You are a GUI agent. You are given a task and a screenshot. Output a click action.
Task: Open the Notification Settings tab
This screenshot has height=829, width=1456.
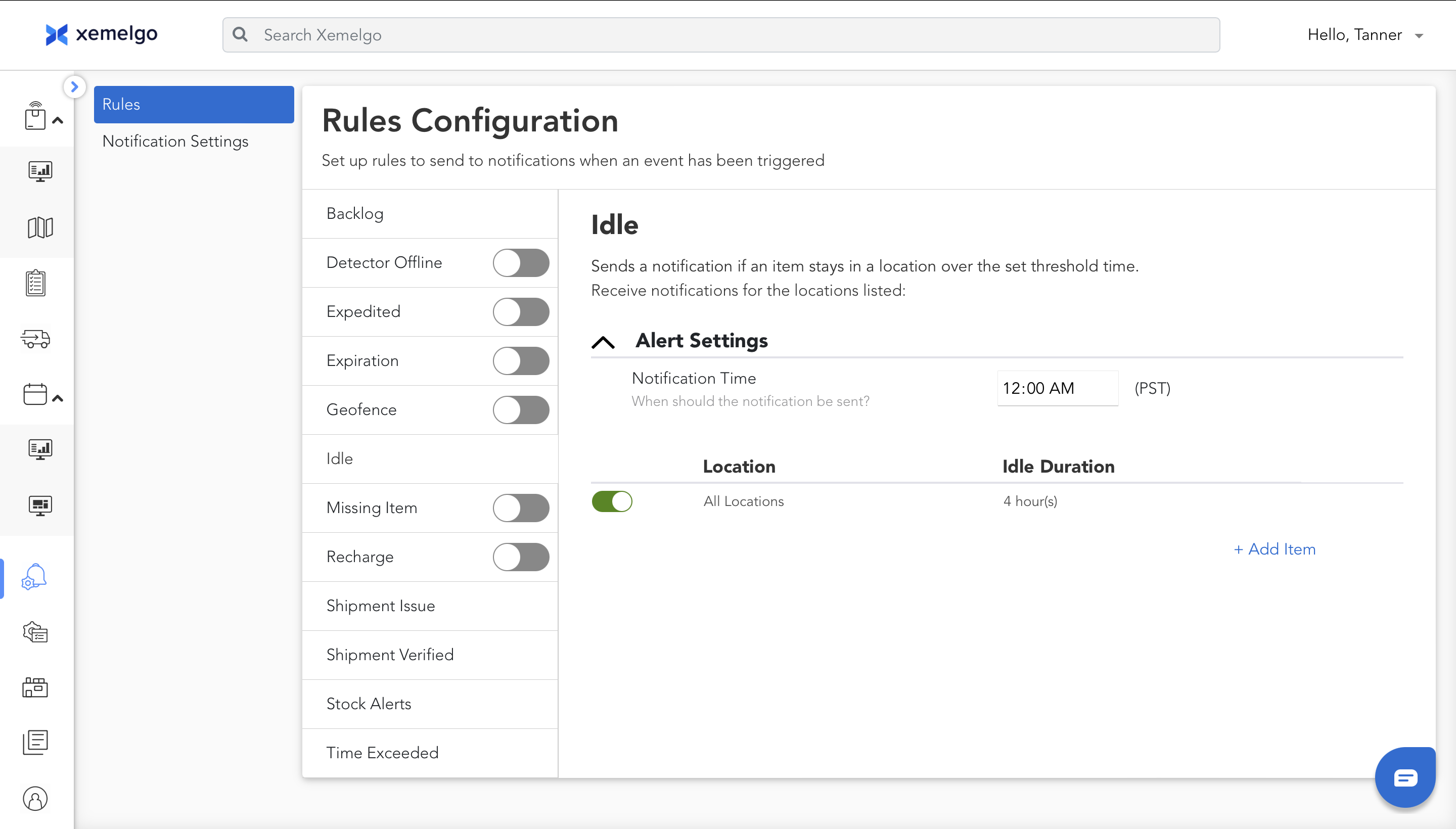coord(175,141)
